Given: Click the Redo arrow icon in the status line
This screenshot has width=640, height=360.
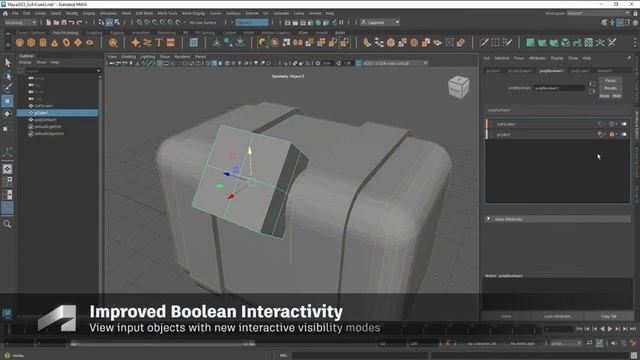Looking at the screenshot, I should (80, 22).
